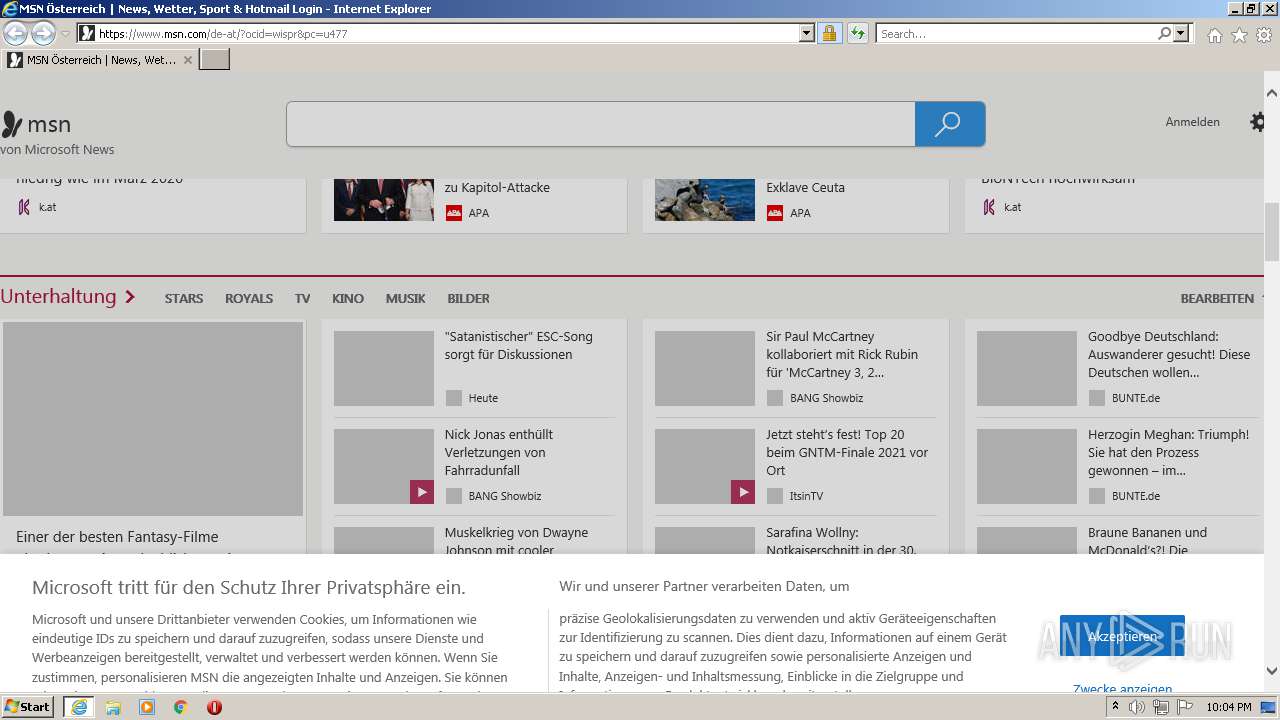The image size is (1280, 720).
Task: Open Nick Jonas enthüllt Verletzungen article
Action: click(499, 452)
